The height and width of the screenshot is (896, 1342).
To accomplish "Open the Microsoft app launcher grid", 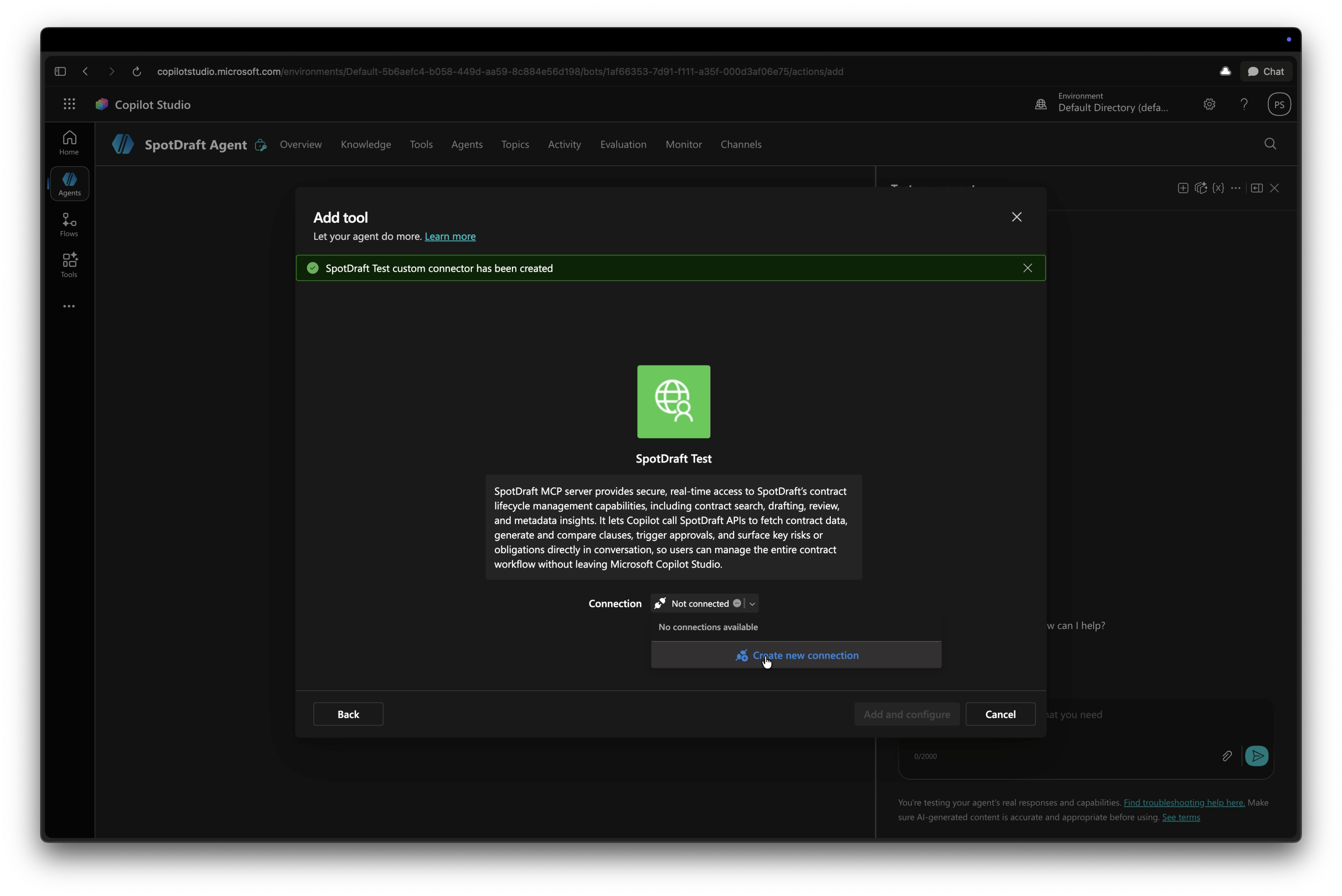I will [69, 104].
